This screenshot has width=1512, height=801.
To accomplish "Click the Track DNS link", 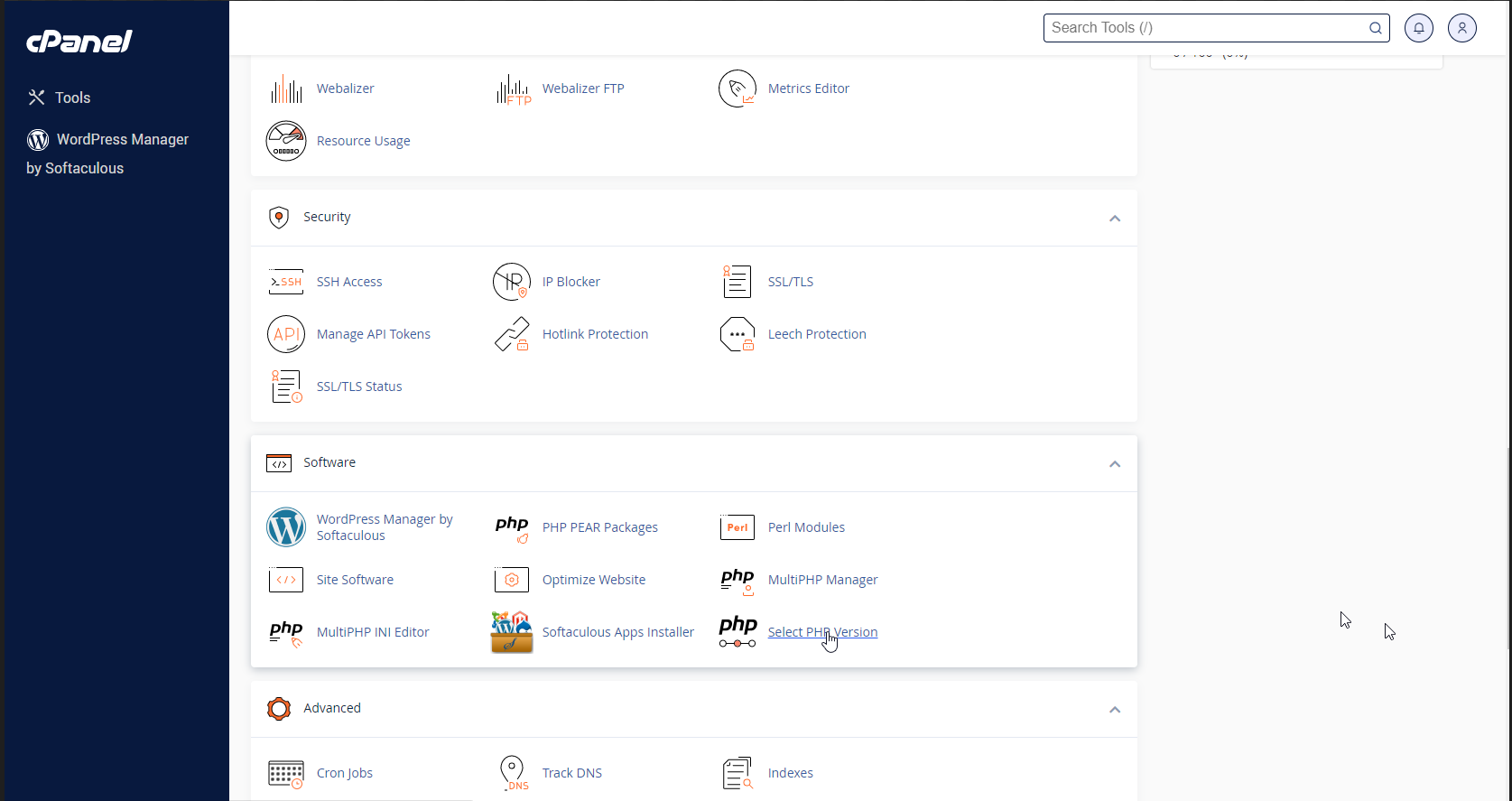I will click(572, 773).
